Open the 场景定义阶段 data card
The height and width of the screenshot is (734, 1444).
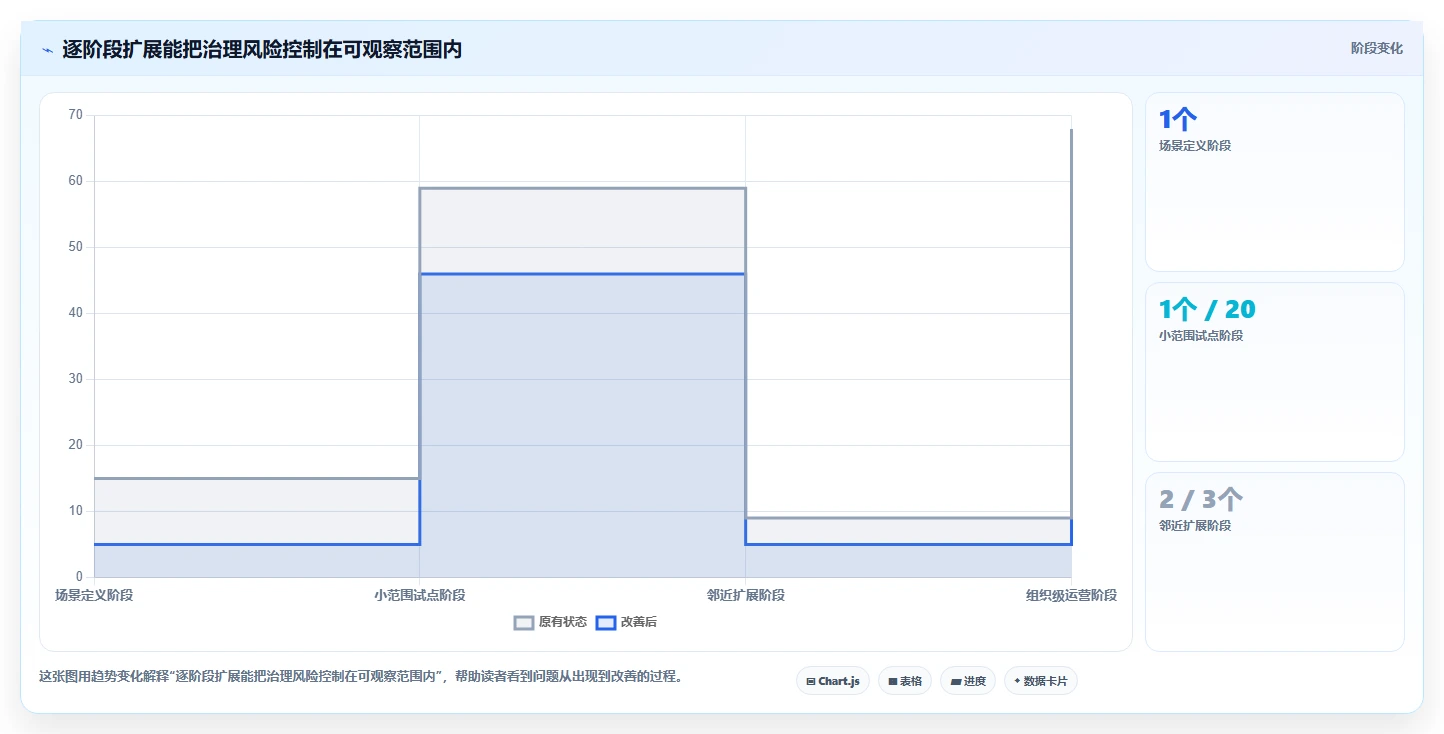[1275, 182]
